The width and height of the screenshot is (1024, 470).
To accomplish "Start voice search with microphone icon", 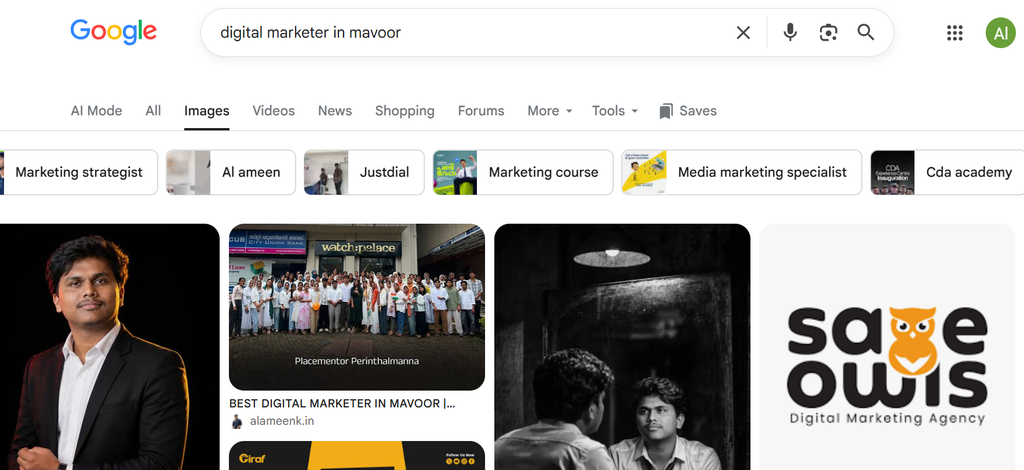I will 790,32.
